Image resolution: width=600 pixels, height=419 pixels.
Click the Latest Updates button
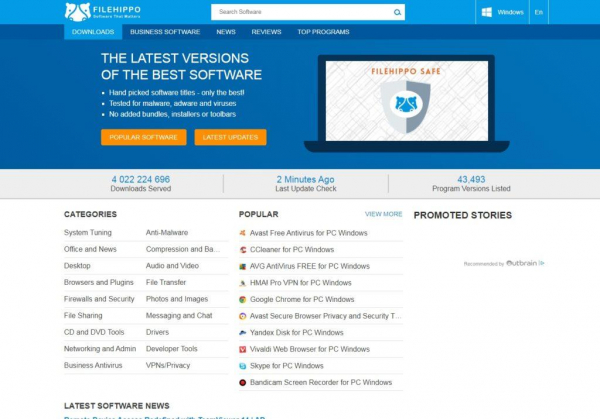(230, 137)
